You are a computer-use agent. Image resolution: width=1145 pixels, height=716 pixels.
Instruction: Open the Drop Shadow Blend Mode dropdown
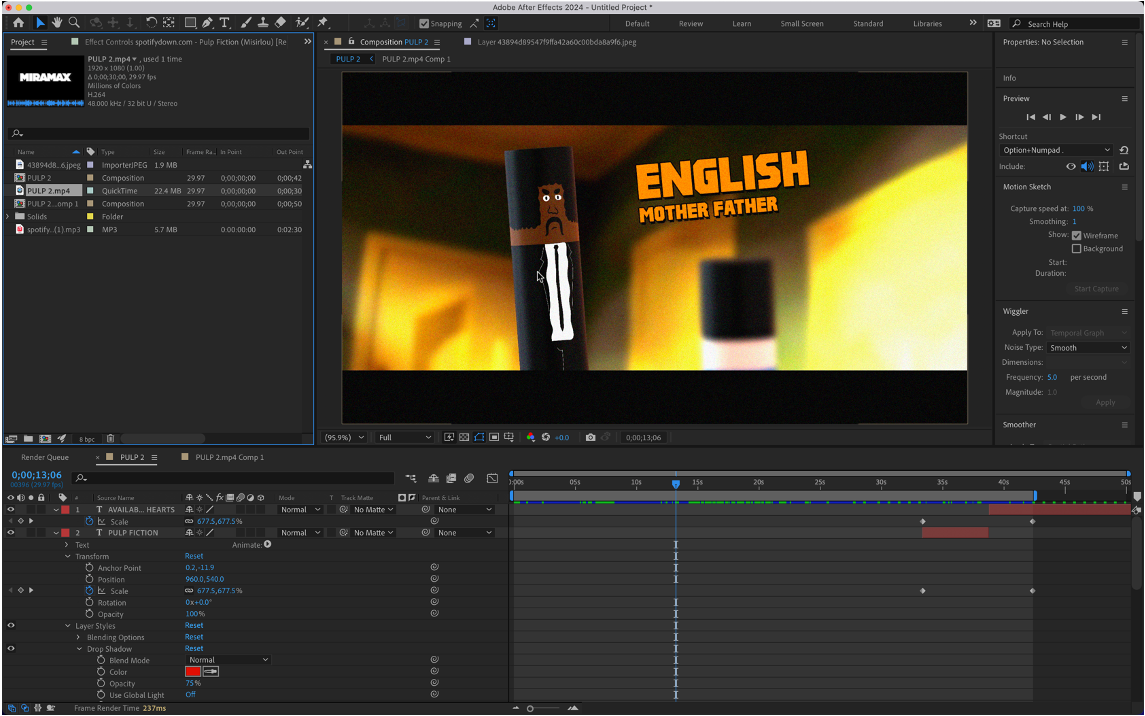pos(227,660)
